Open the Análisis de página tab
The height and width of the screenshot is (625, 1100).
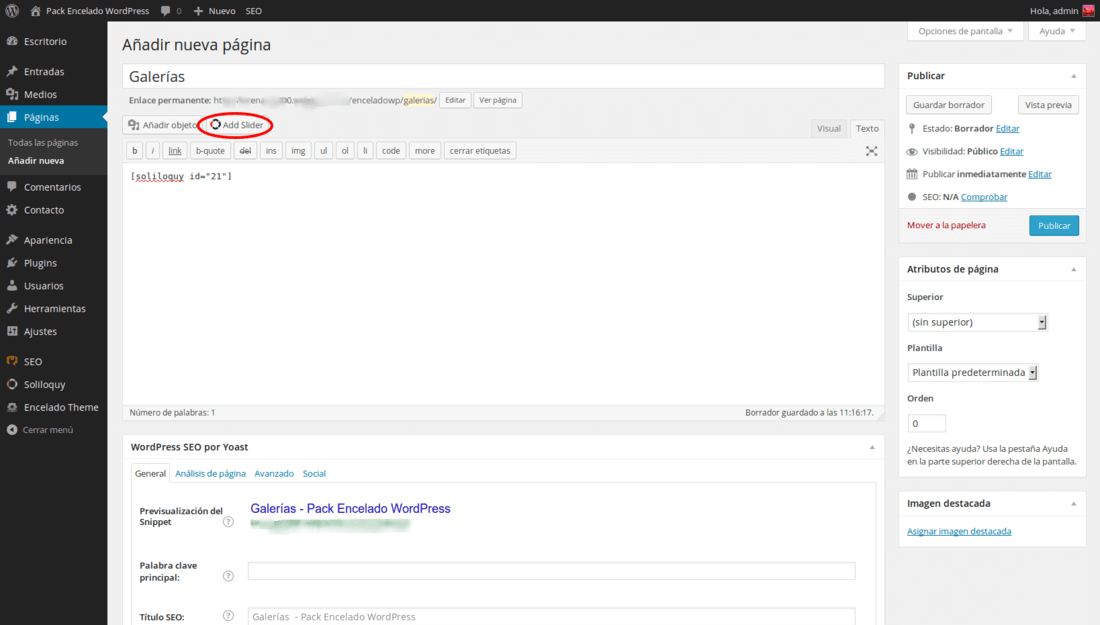pos(210,473)
